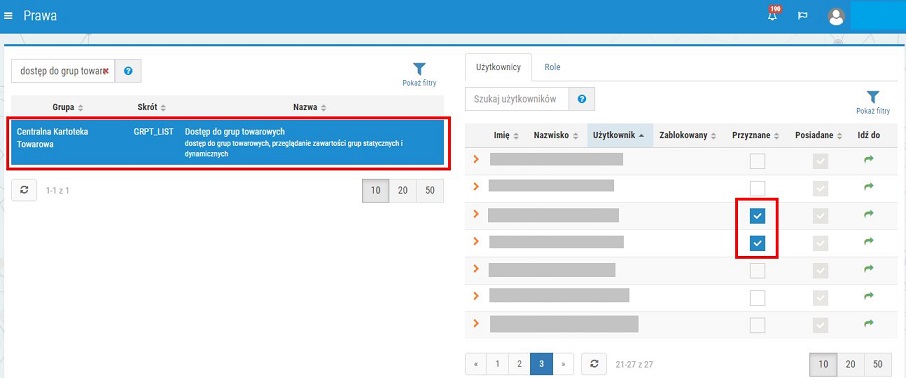Switch to the Role tab
The height and width of the screenshot is (378, 906).
552,67
